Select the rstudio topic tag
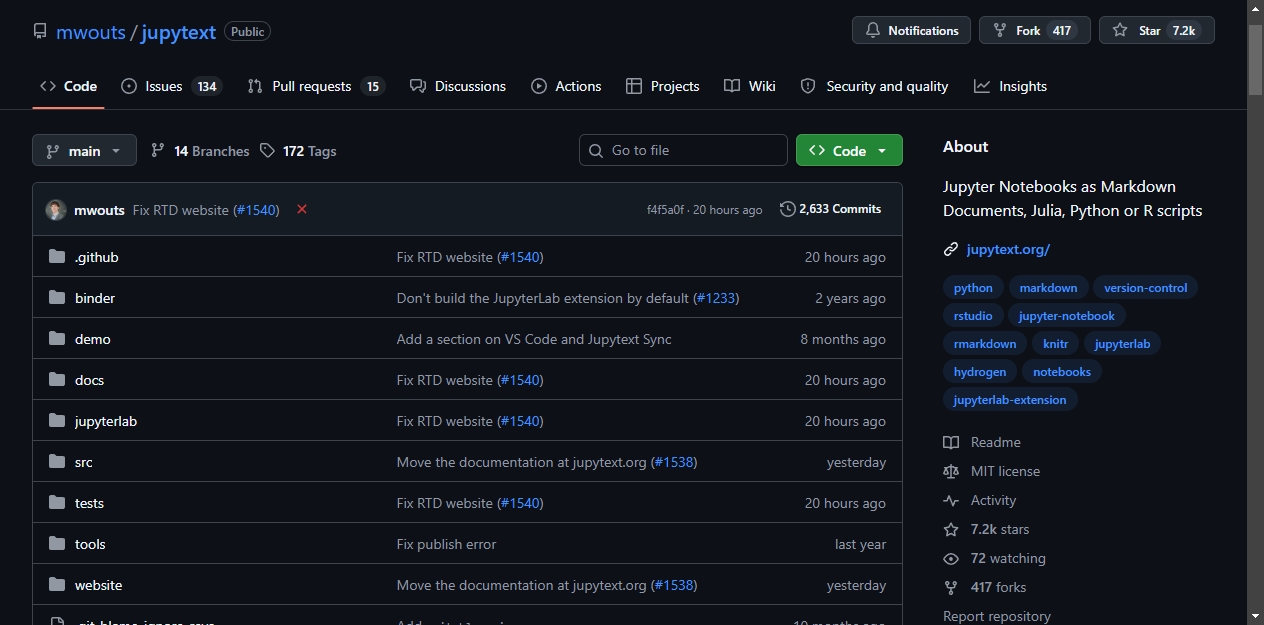This screenshot has height=625, width=1264. 973,316
